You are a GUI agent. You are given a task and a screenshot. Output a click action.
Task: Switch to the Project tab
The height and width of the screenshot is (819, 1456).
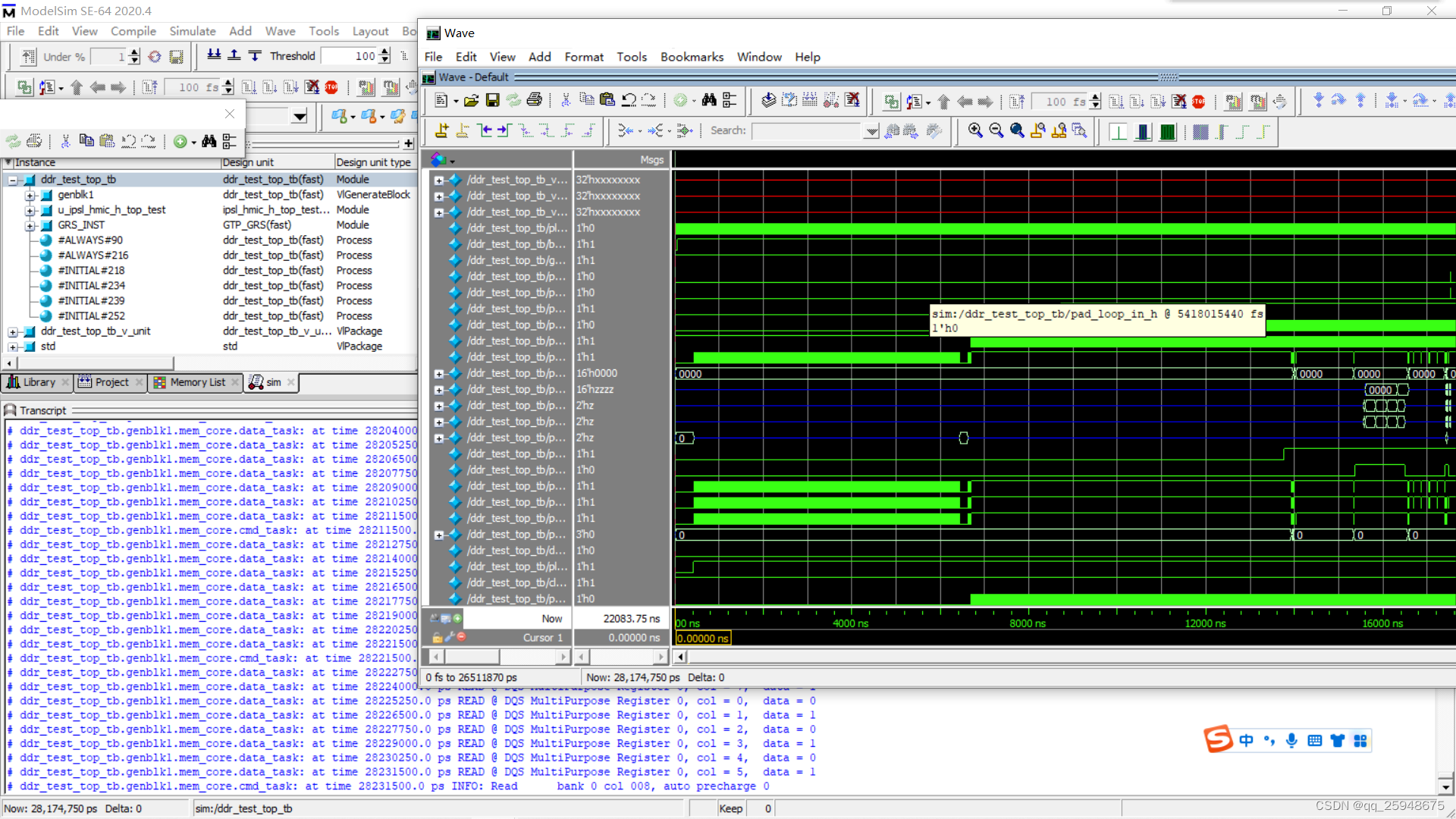pyautogui.click(x=111, y=382)
